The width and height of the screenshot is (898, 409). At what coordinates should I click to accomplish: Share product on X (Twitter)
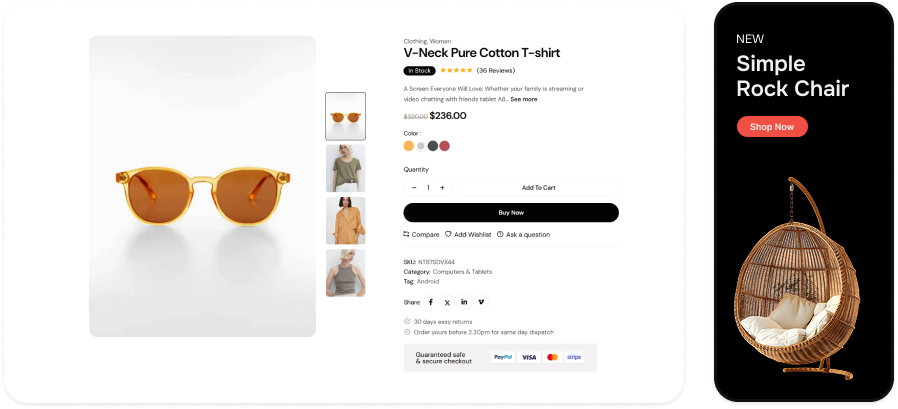(x=447, y=301)
